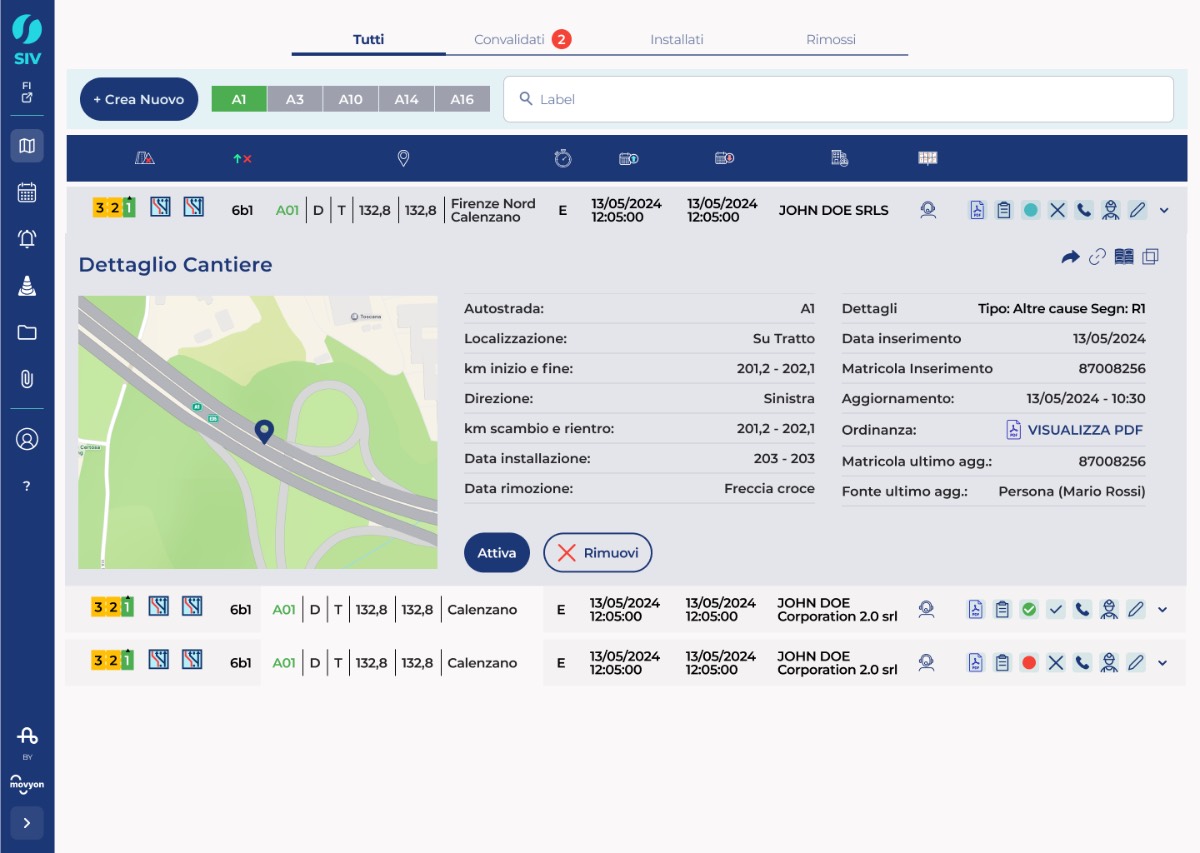The width and height of the screenshot is (1200, 853).
Task: Open the user profile icon
Action: 27,439
